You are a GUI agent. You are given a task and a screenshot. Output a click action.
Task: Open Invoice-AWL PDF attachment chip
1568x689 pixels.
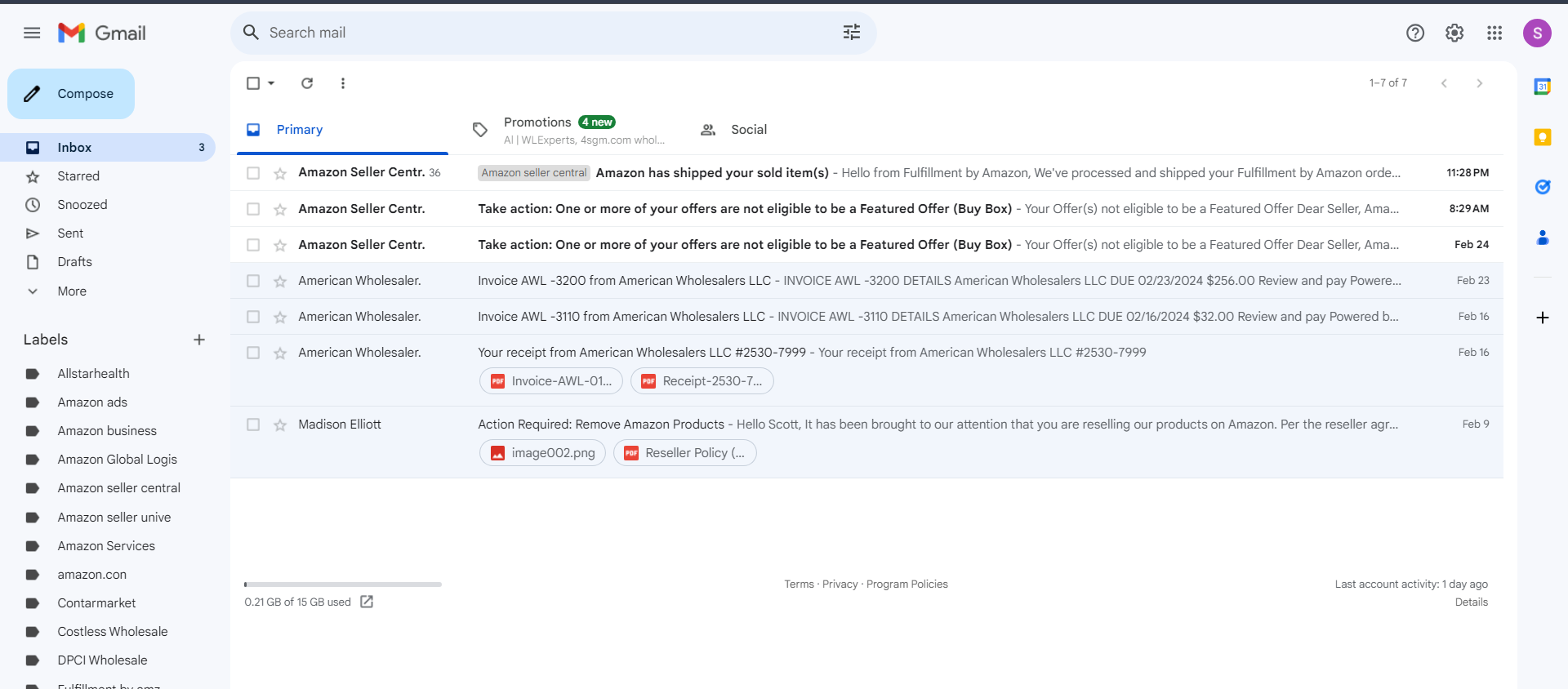(x=551, y=381)
